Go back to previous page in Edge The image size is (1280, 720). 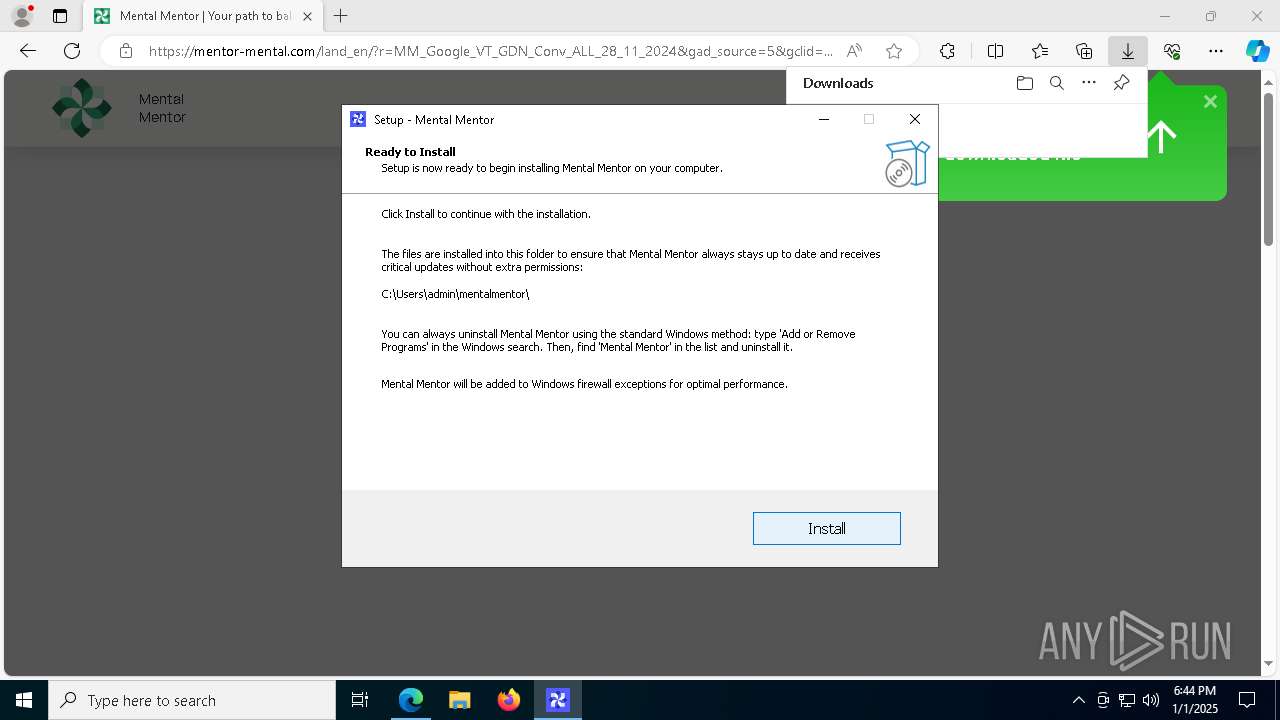click(28, 51)
